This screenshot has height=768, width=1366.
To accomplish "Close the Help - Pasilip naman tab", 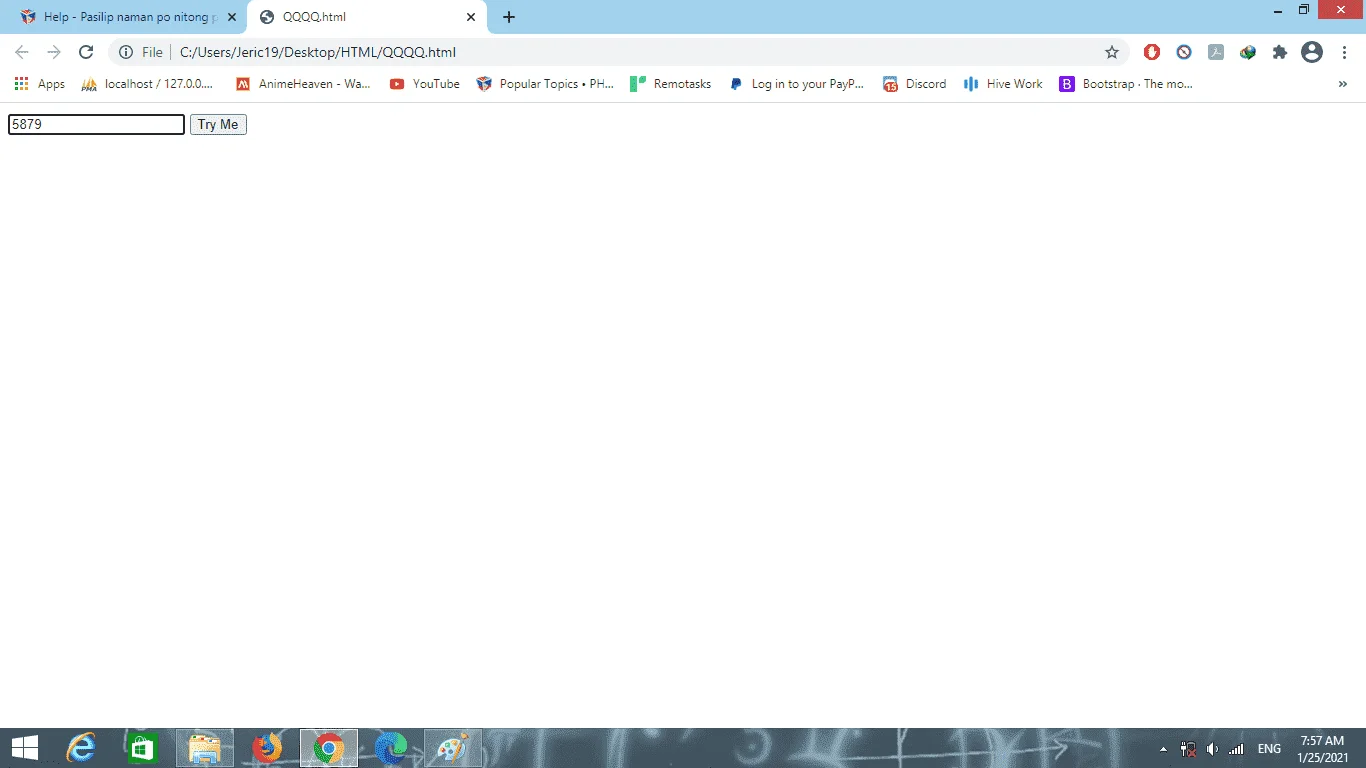I will pos(231,17).
